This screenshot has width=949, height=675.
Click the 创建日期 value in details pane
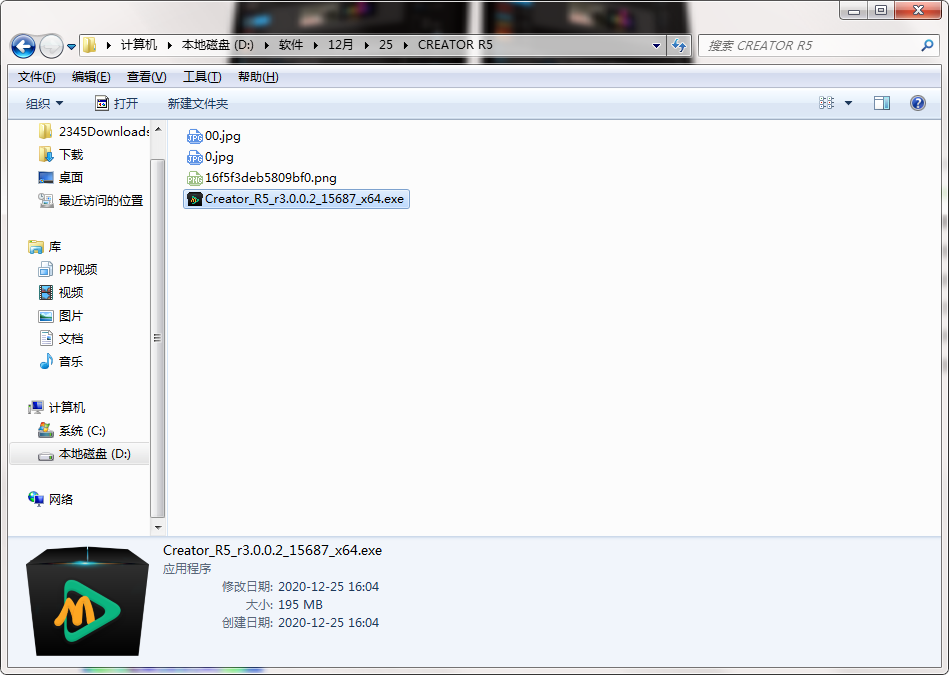coord(328,622)
